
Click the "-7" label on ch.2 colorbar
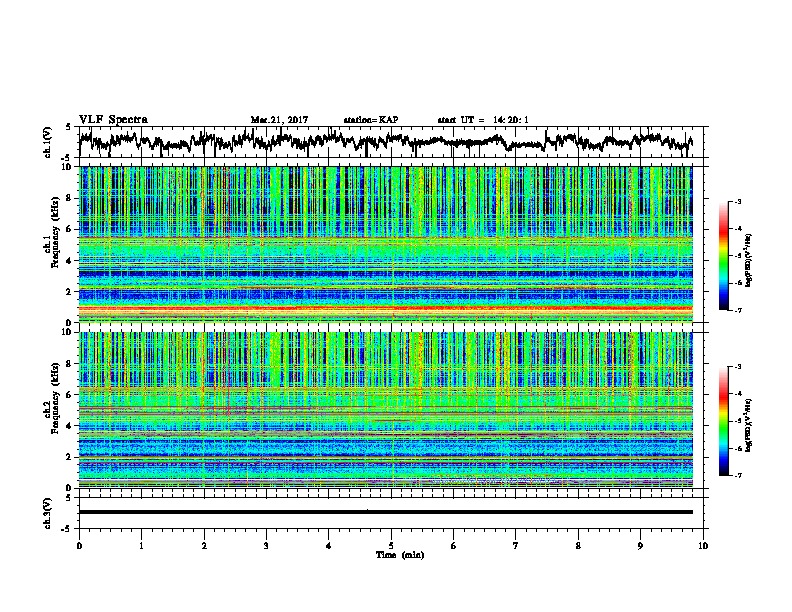737,475
